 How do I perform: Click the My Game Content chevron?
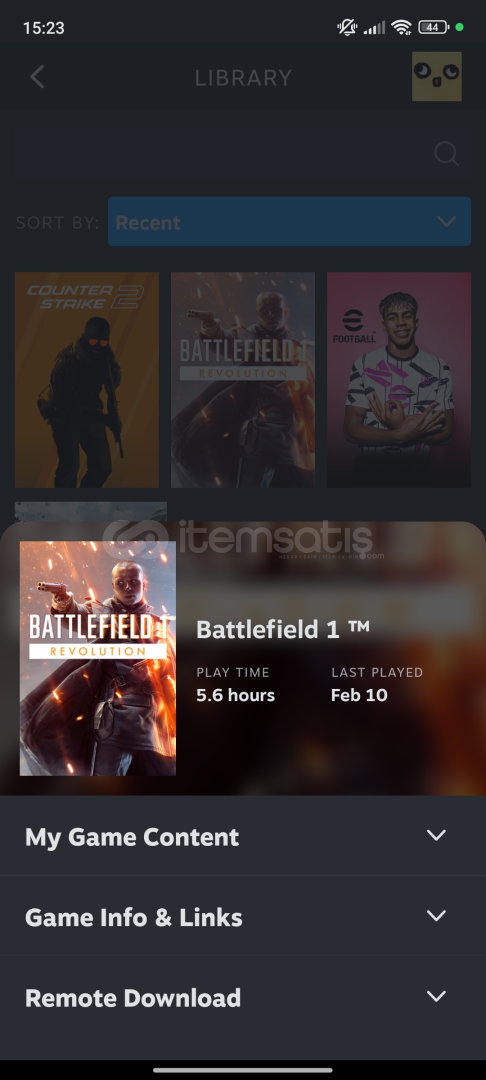point(436,835)
